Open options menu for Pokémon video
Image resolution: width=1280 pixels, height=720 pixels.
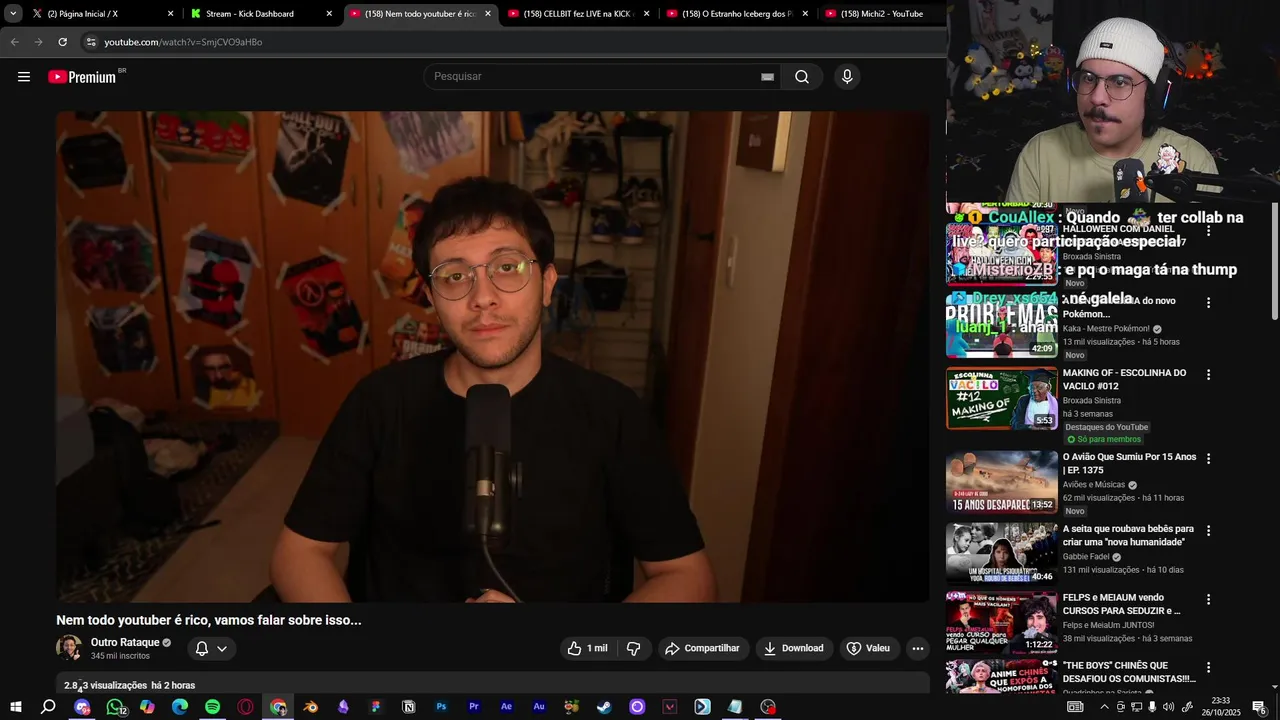coord(1208,303)
